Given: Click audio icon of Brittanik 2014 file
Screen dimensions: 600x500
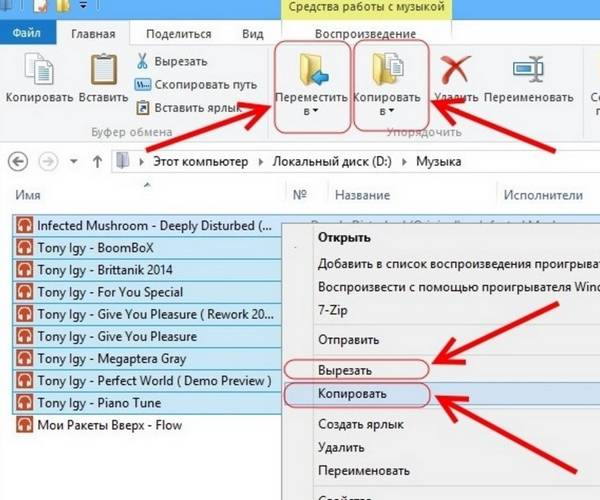Looking at the screenshot, I should point(24,270).
